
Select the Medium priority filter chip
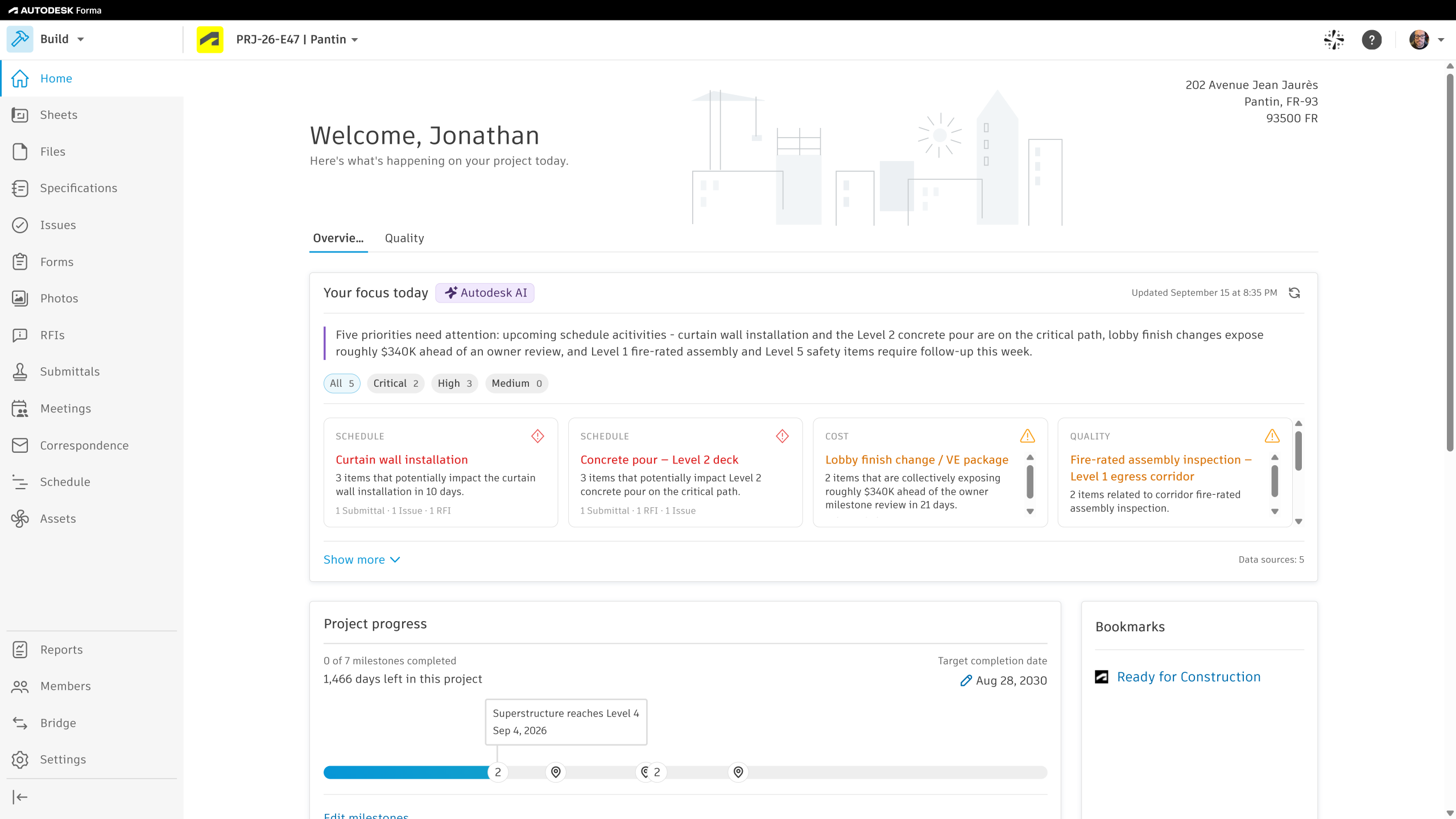516,383
